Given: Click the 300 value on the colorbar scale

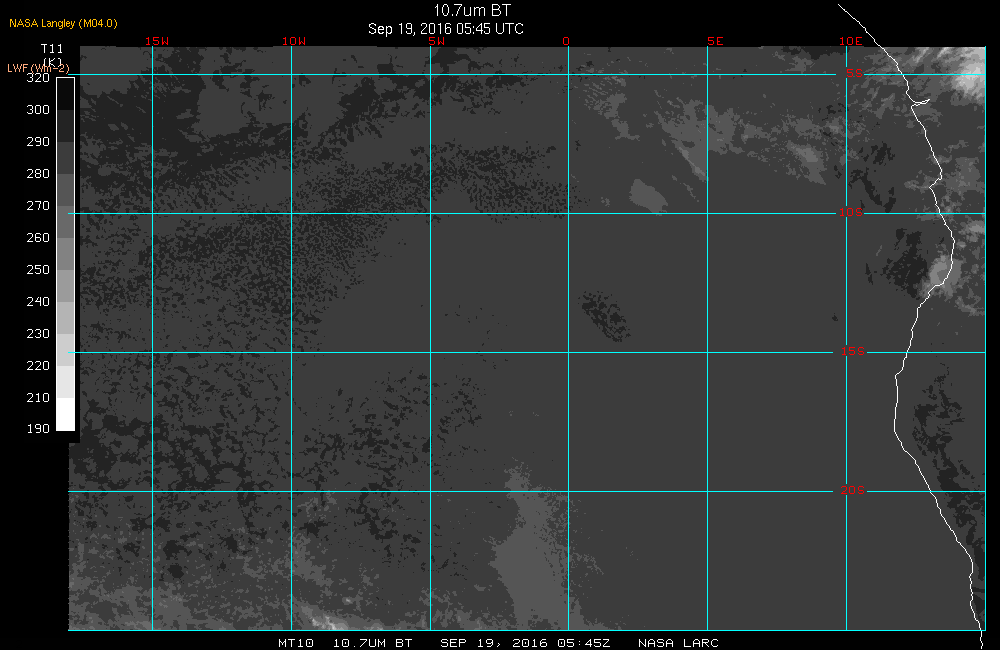Looking at the screenshot, I should tap(38, 110).
